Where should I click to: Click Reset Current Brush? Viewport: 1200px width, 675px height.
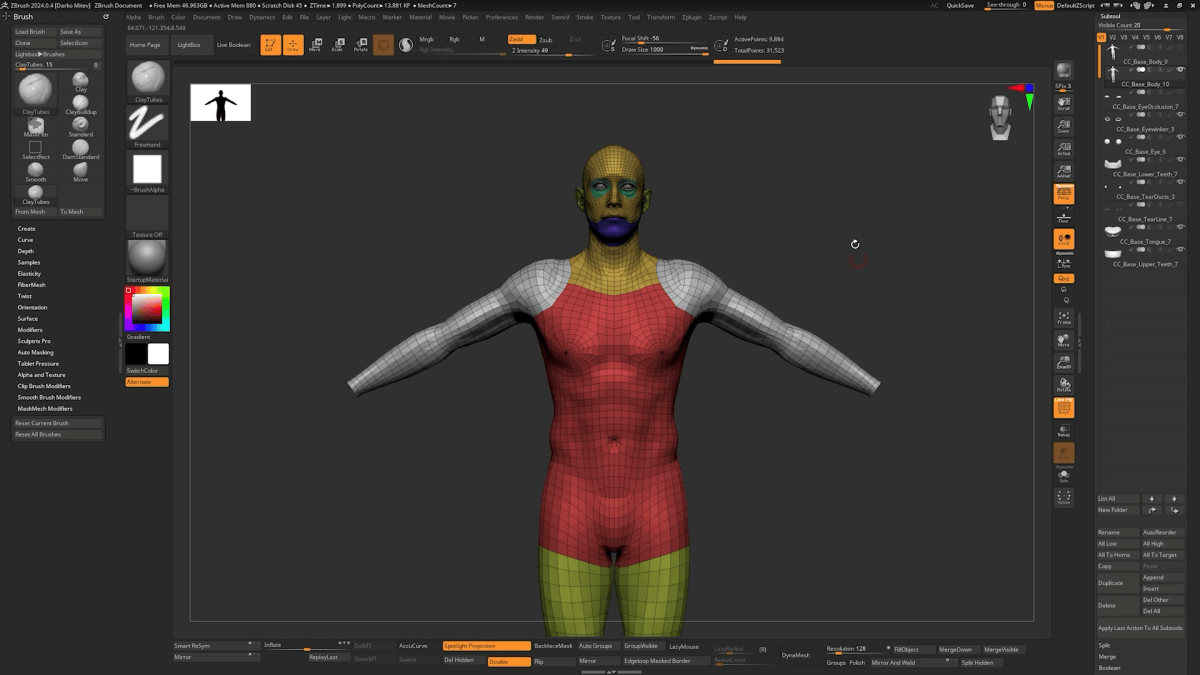click(58, 423)
